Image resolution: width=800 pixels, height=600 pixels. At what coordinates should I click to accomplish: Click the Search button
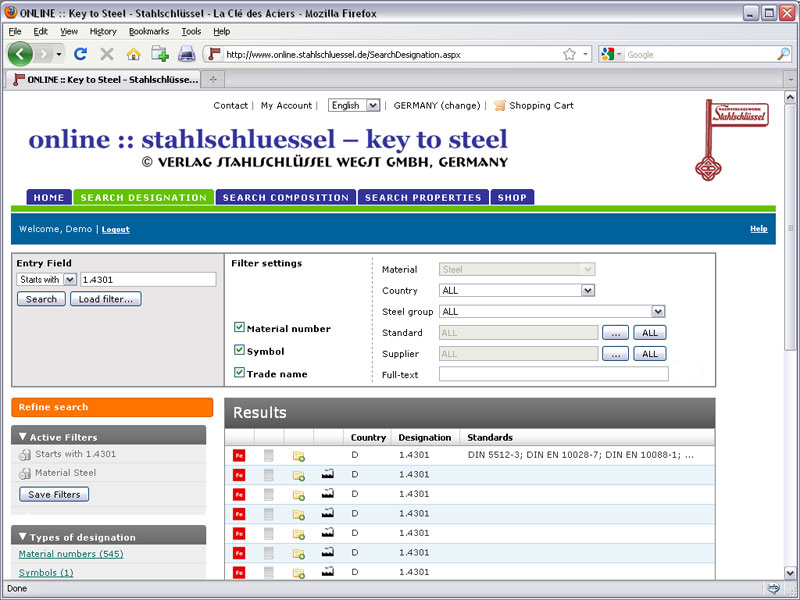tap(41, 299)
